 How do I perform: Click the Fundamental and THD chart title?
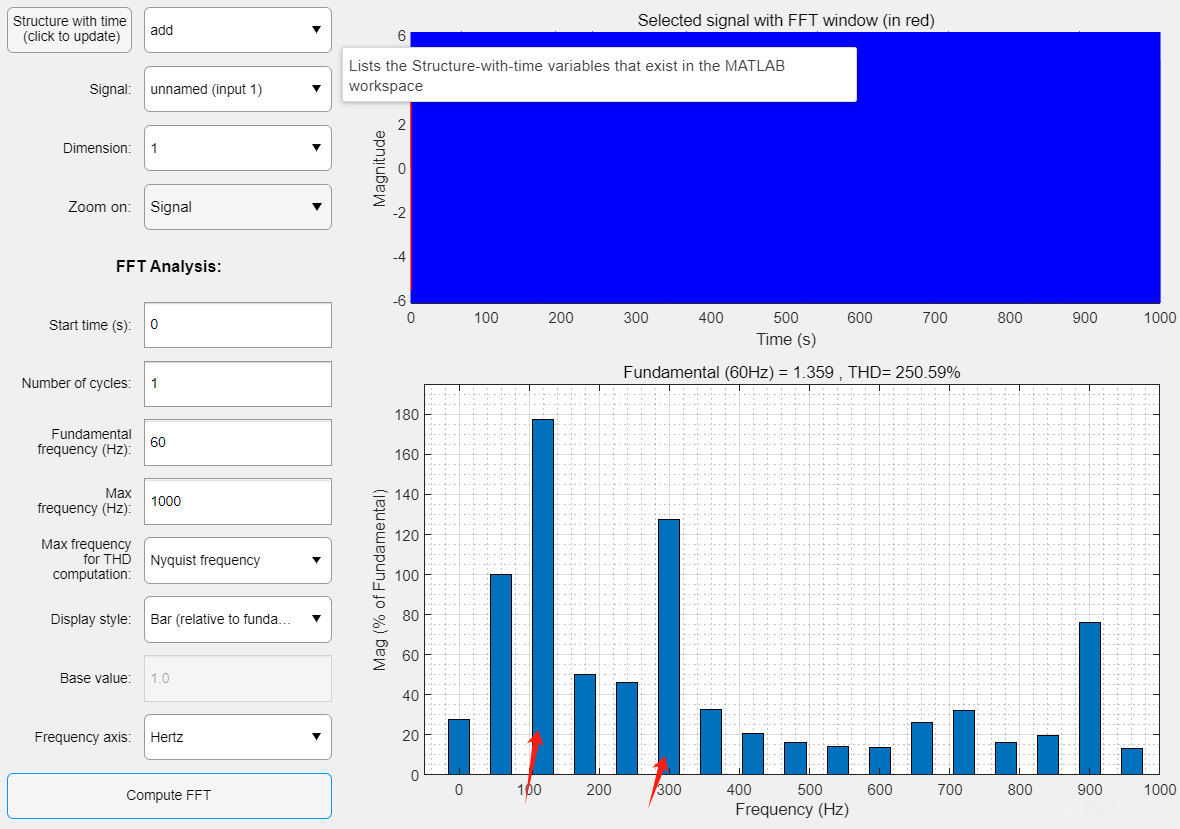791,372
